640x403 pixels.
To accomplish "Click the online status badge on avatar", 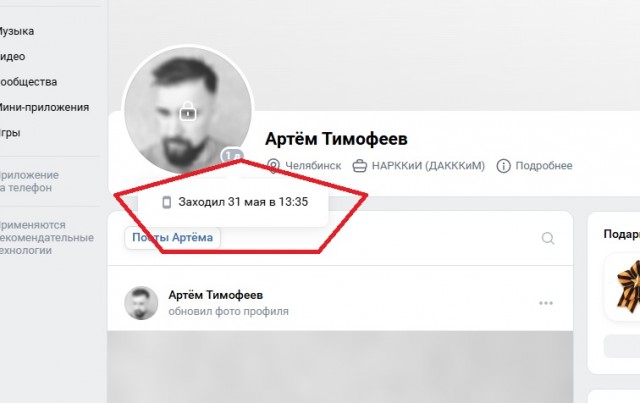I will click(x=232, y=156).
